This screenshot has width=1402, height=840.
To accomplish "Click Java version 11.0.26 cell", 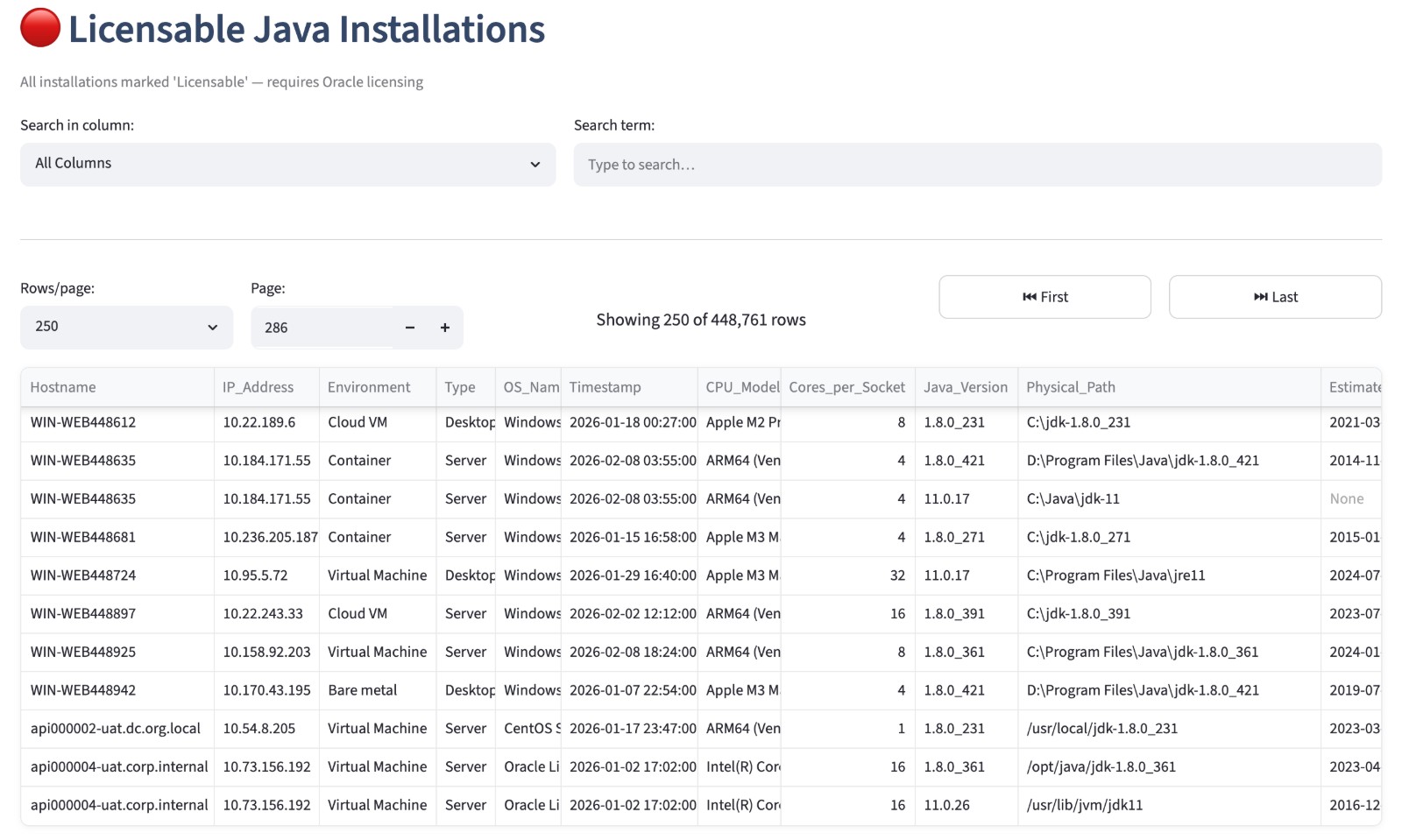I will (x=967, y=805).
